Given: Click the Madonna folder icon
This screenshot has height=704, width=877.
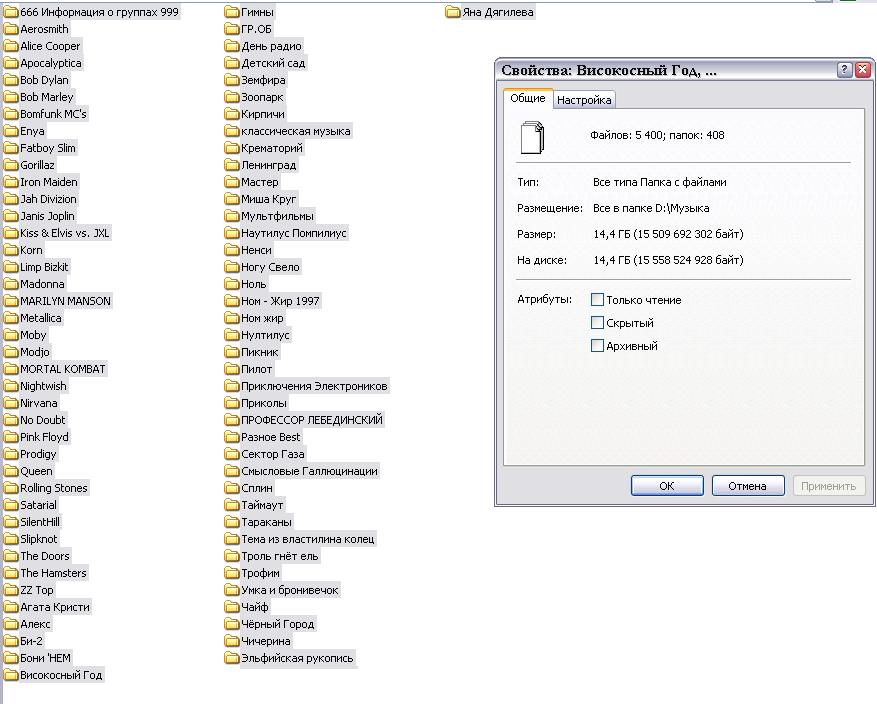Looking at the screenshot, I should click(11, 284).
